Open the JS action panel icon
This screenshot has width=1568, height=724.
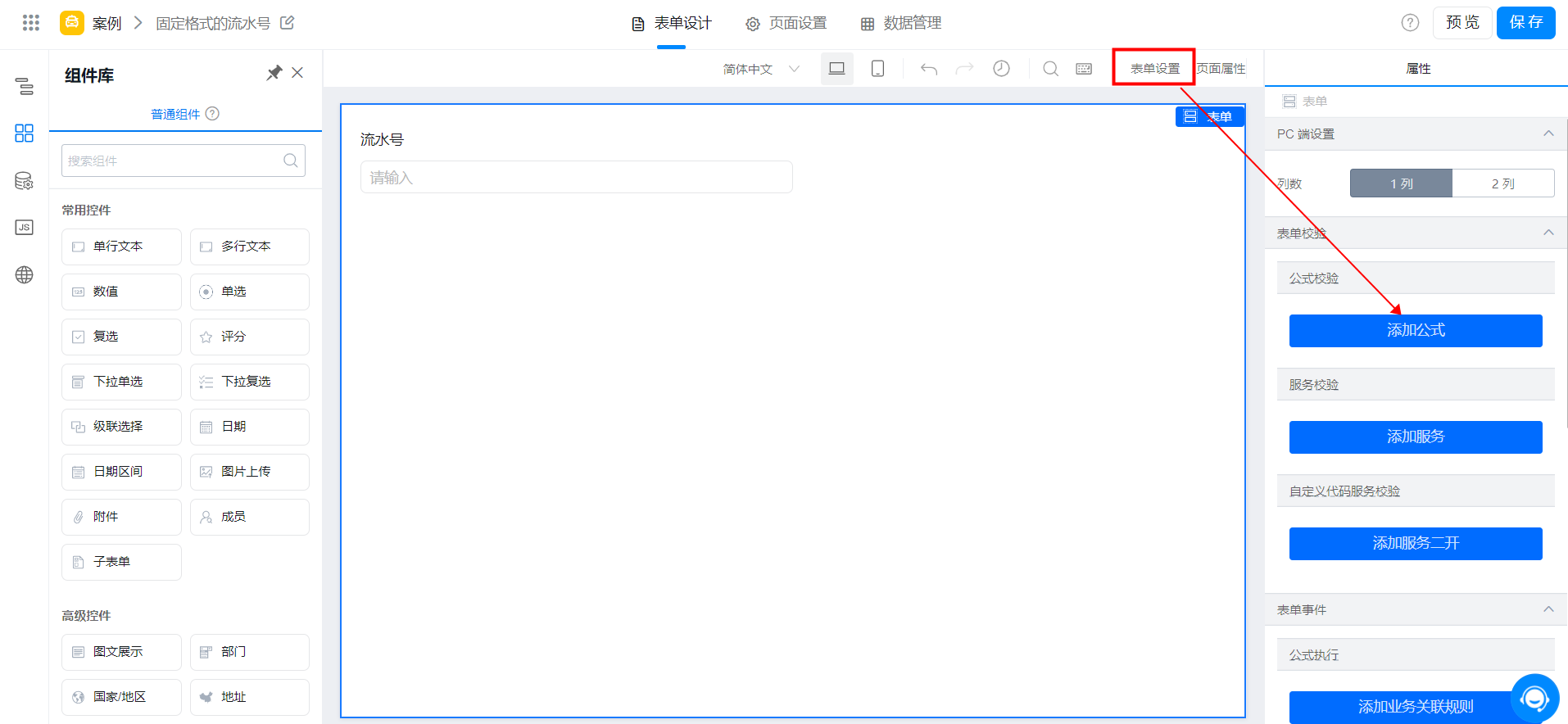point(25,228)
